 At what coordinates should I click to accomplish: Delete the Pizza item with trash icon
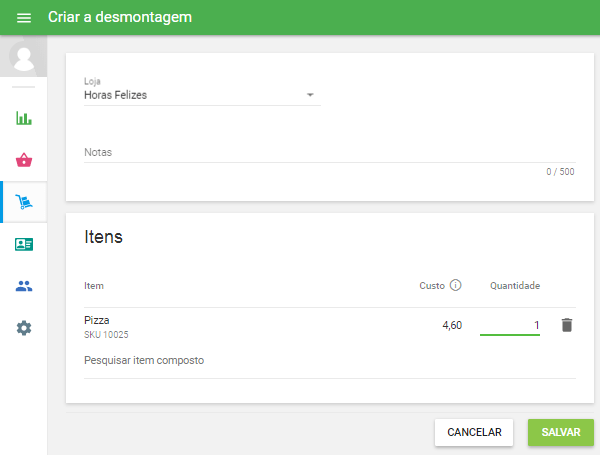click(x=567, y=325)
